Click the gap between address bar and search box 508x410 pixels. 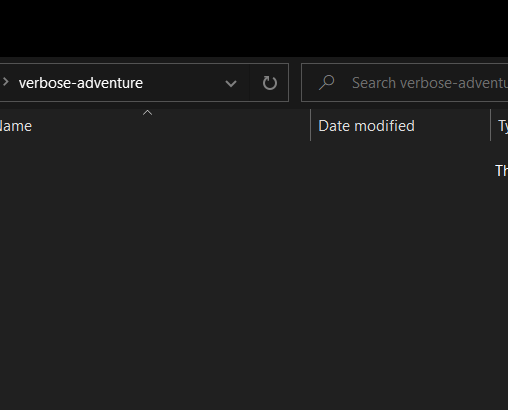click(x=295, y=83)
